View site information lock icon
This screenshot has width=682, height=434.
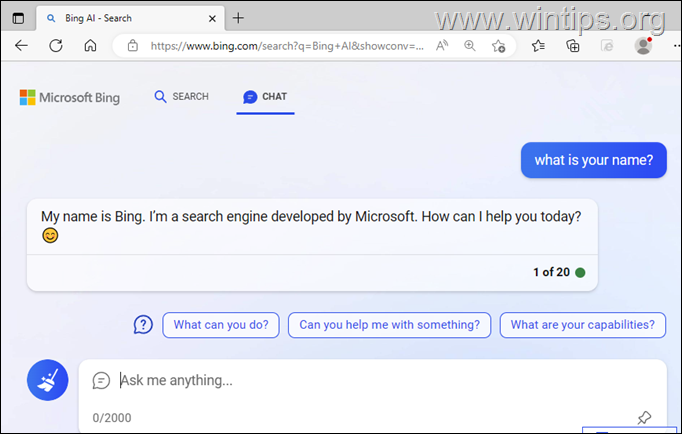pos(133,46)
